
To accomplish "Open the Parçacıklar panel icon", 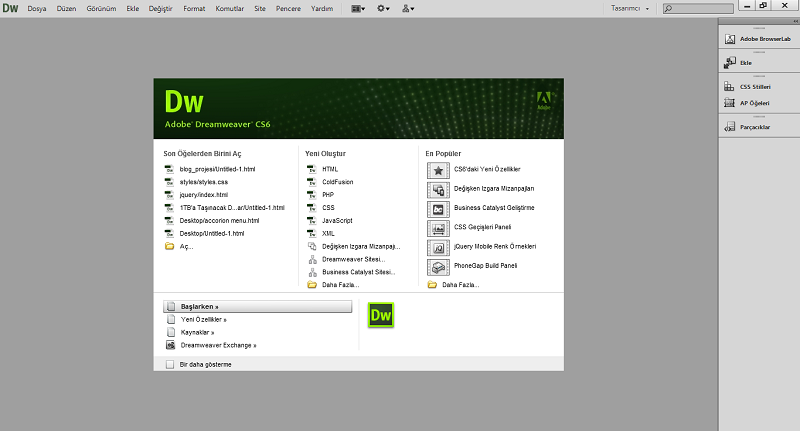I will coord(730,127).
